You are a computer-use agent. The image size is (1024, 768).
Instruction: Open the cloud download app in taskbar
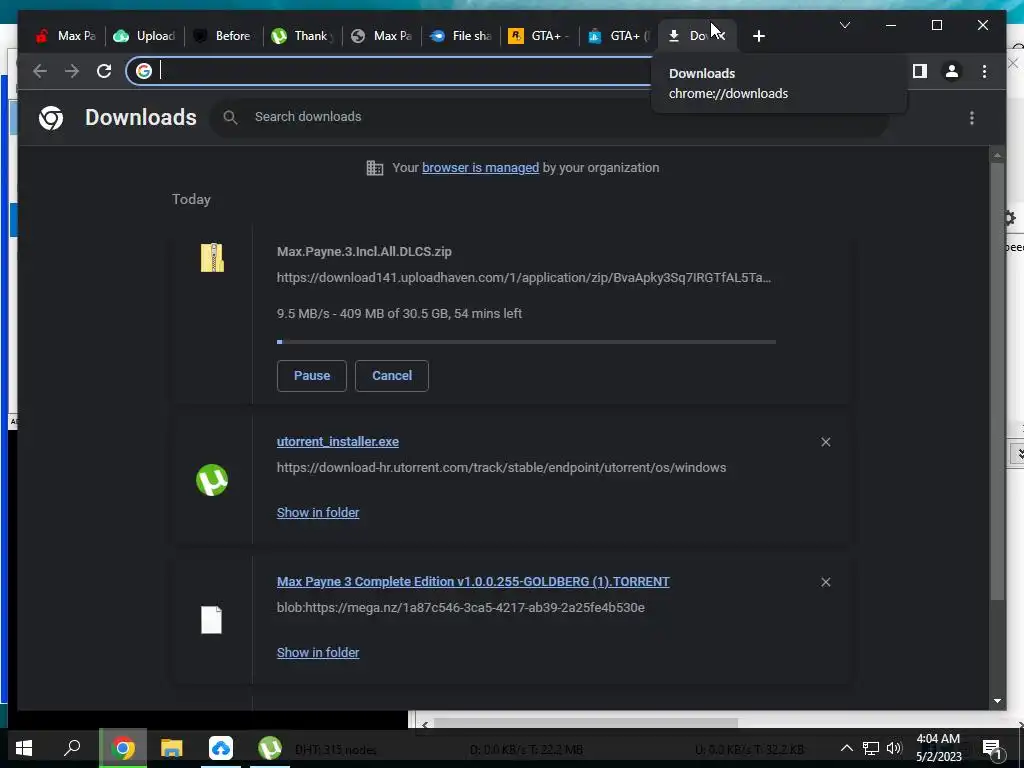[221, 748]
